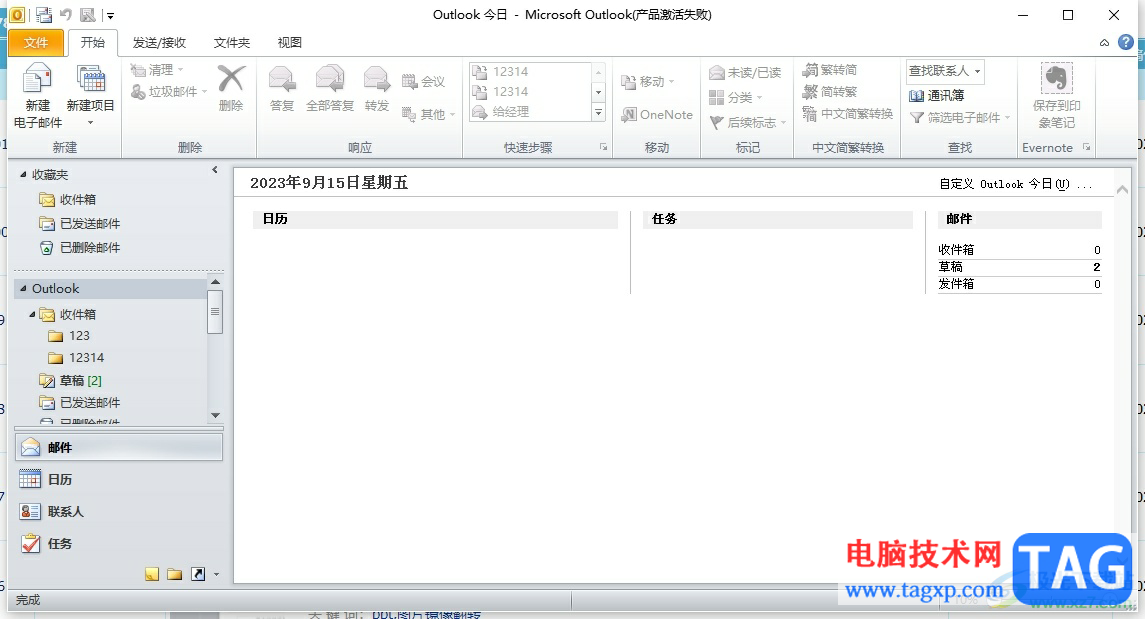
Task: Open the New Items (新建项目) button
Action: [x=91, y=96]
